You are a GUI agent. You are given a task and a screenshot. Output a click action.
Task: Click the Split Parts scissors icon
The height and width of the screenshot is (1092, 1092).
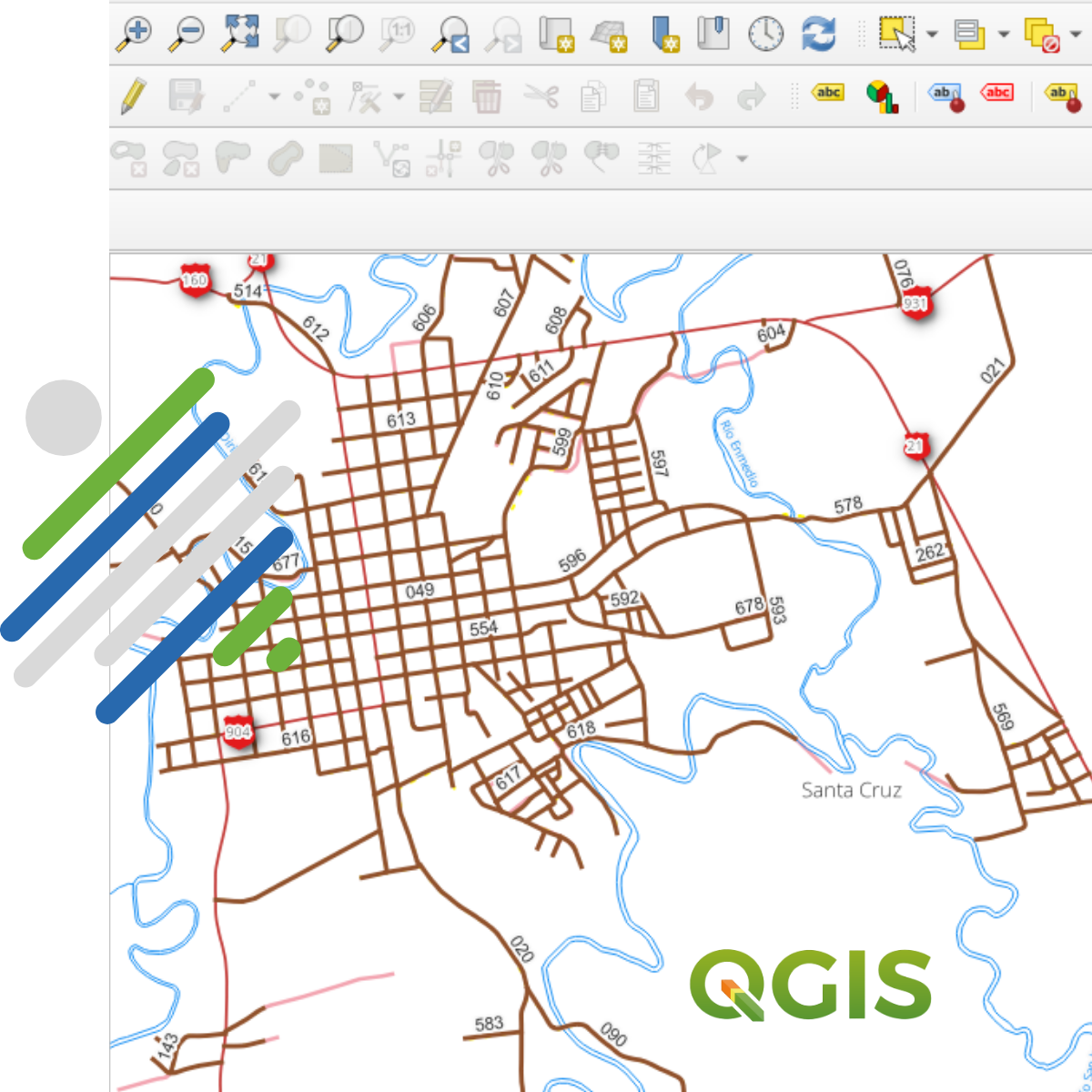point(549,157)
